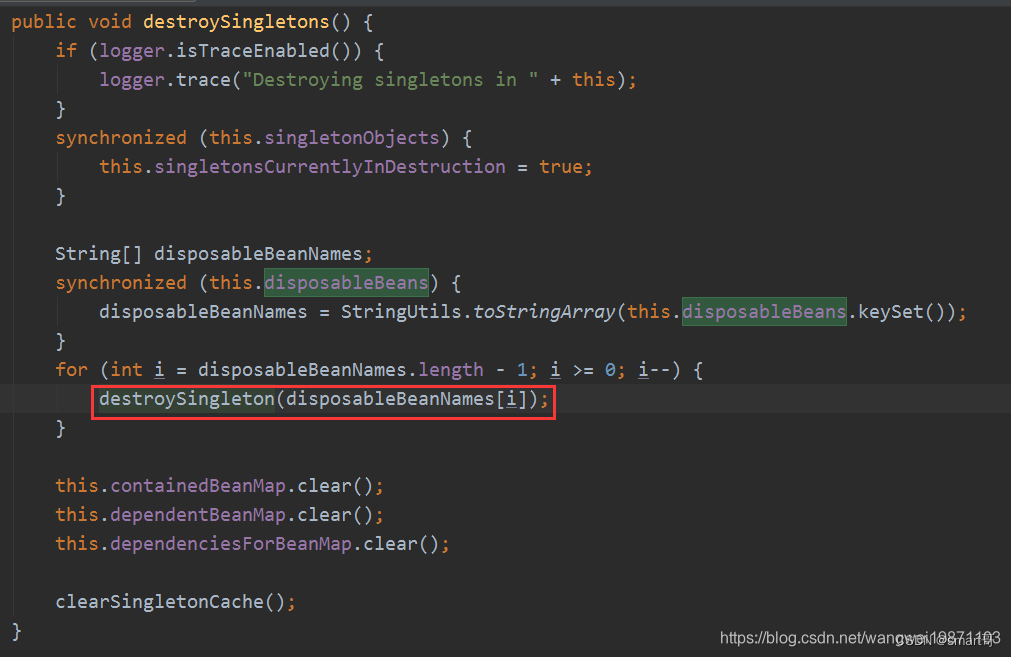
Task: Click the keySet() method call
Action: click(x=901, y=312)
